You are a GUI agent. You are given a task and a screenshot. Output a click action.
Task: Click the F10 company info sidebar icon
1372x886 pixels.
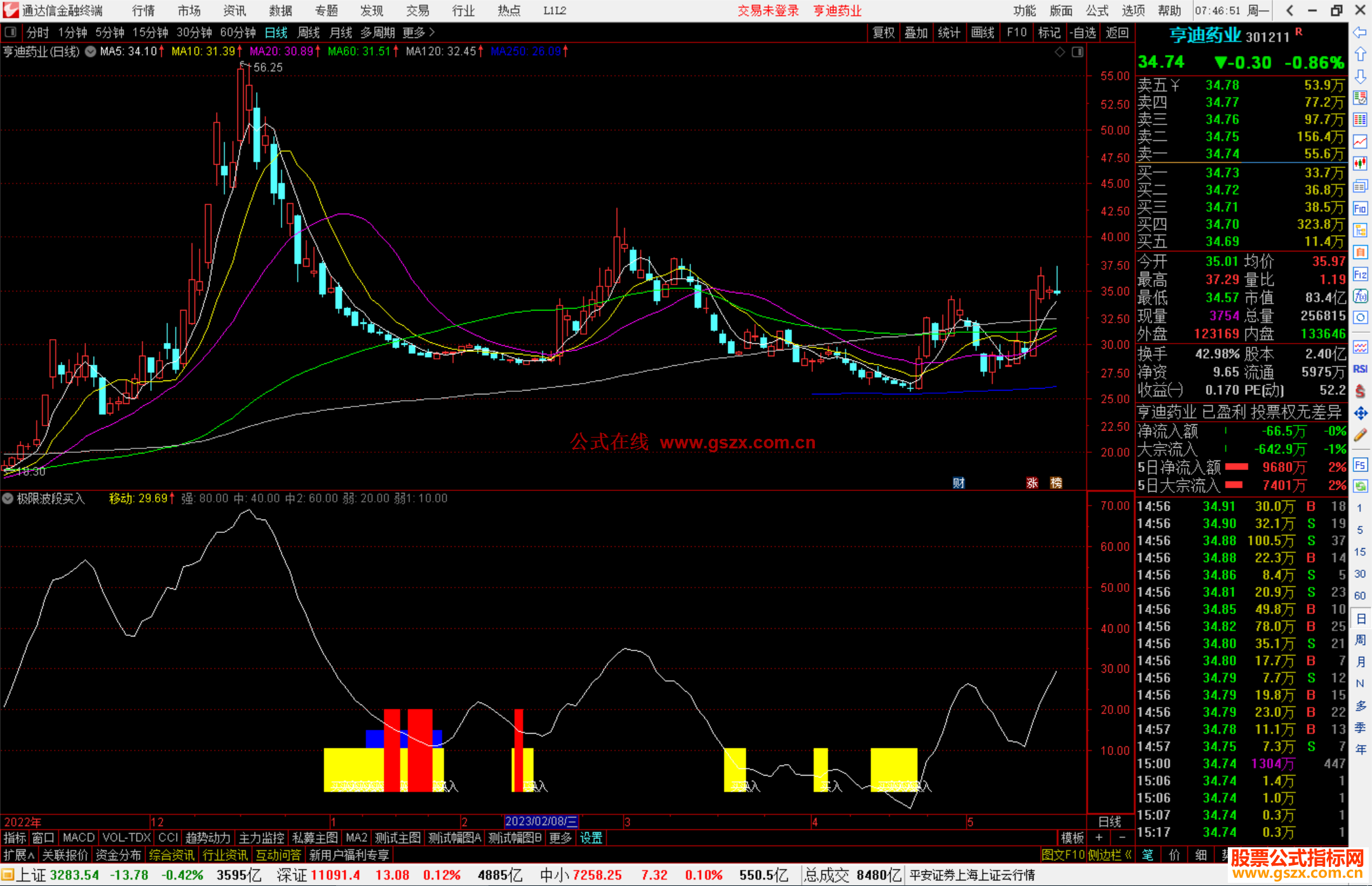[1360, 208]
